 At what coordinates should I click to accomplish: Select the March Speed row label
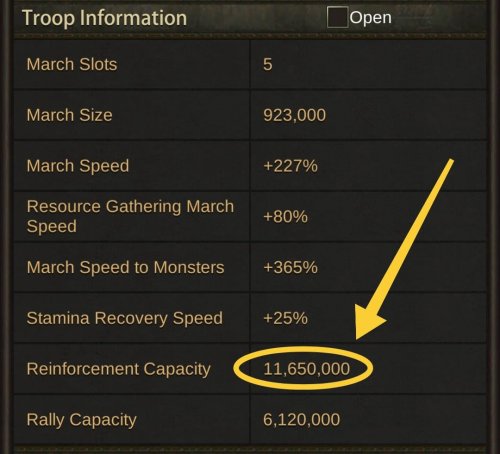[x=78, y=166]
